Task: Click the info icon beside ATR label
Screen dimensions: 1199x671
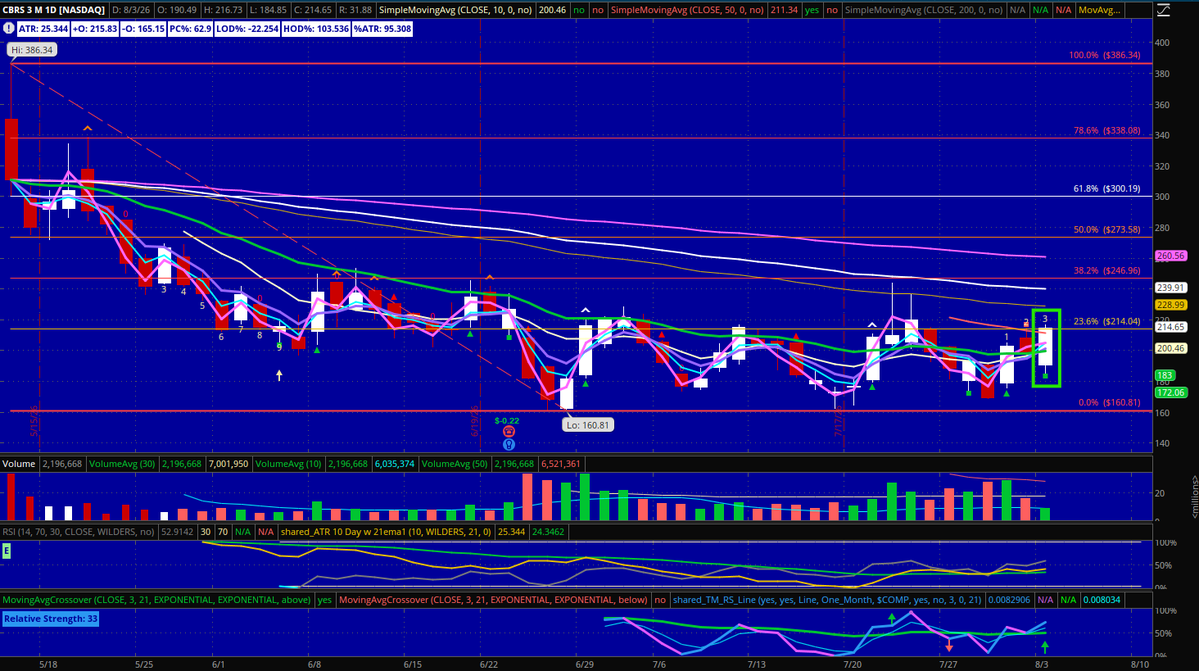Action: [x=8, y=28]
